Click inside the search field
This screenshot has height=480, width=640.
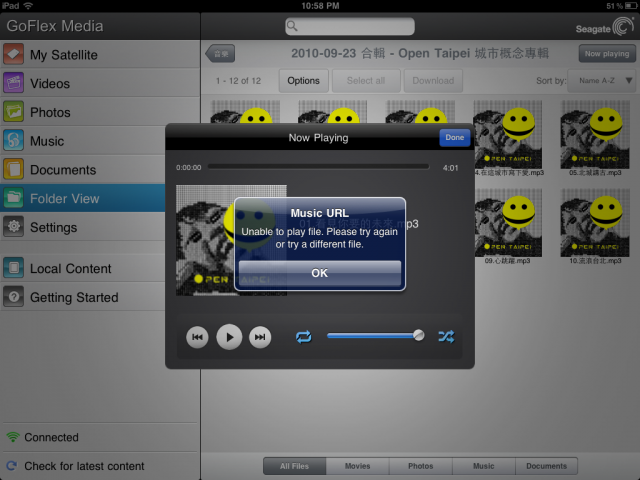click(350, 26)
